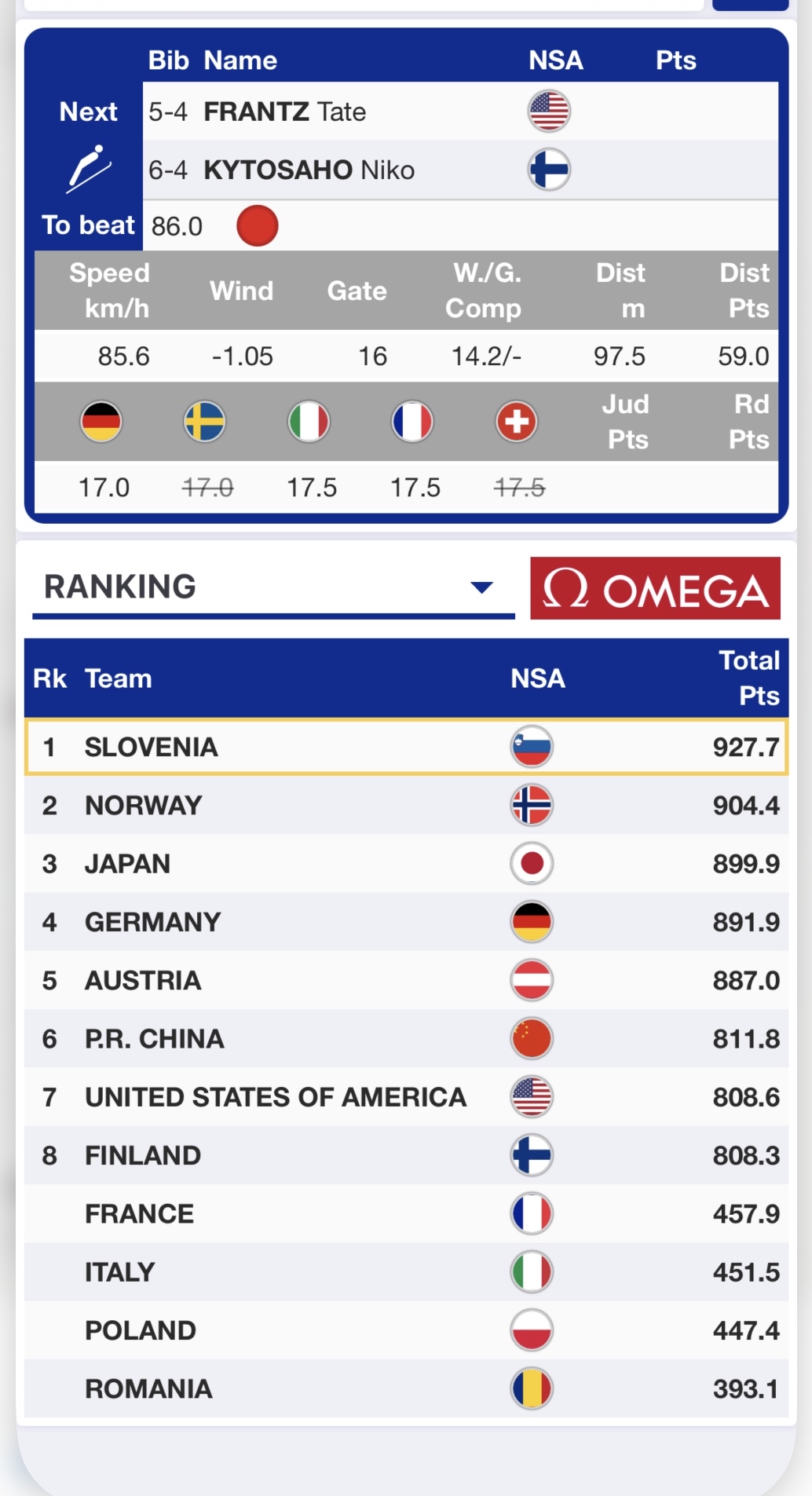Viewport: 812px width, 1496px height.
Task: Click the Japan flag in ranking
Action: tap(532, 864)
